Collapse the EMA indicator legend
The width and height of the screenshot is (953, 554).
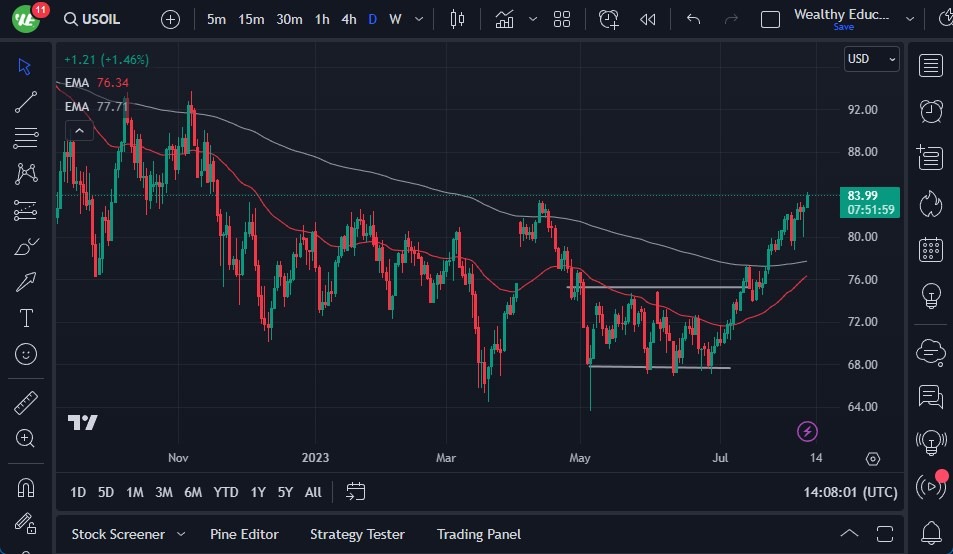click(x=78, y=130)
